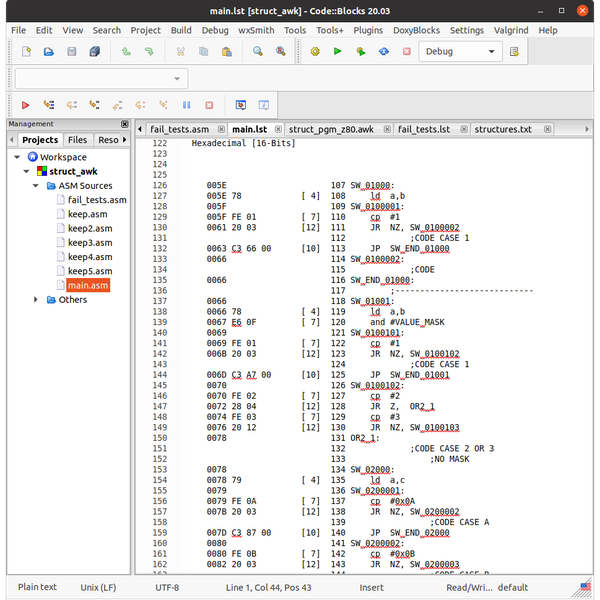Open a file using the folder icon
The image size is (600, 600).
[x=49, y=51]
